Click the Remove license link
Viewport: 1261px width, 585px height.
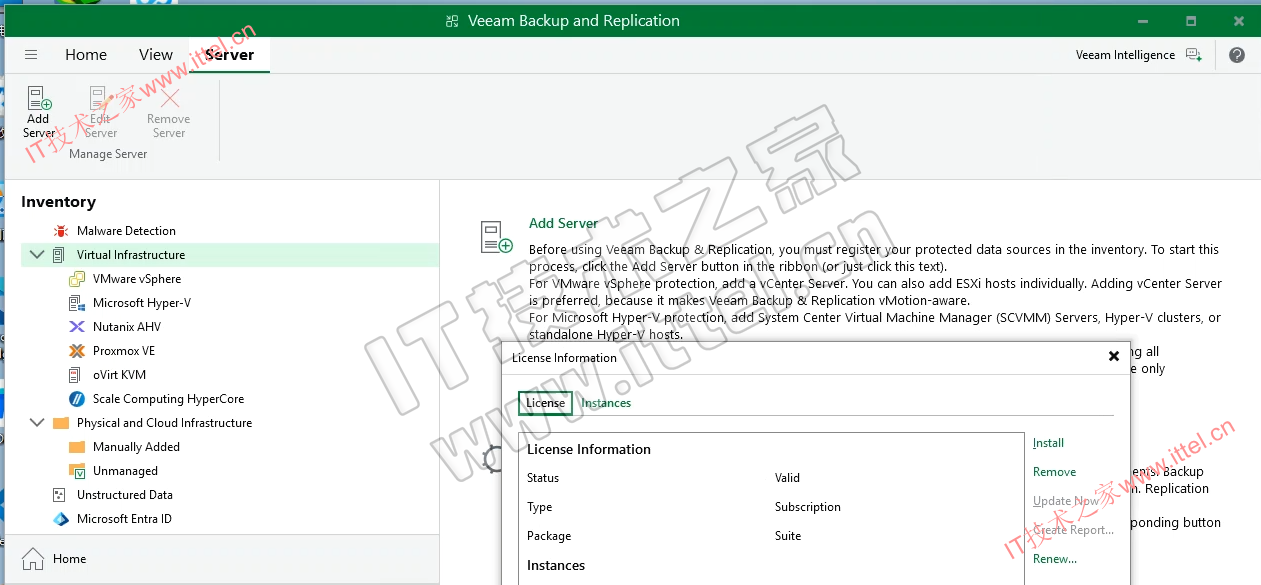click(1054, 472)
